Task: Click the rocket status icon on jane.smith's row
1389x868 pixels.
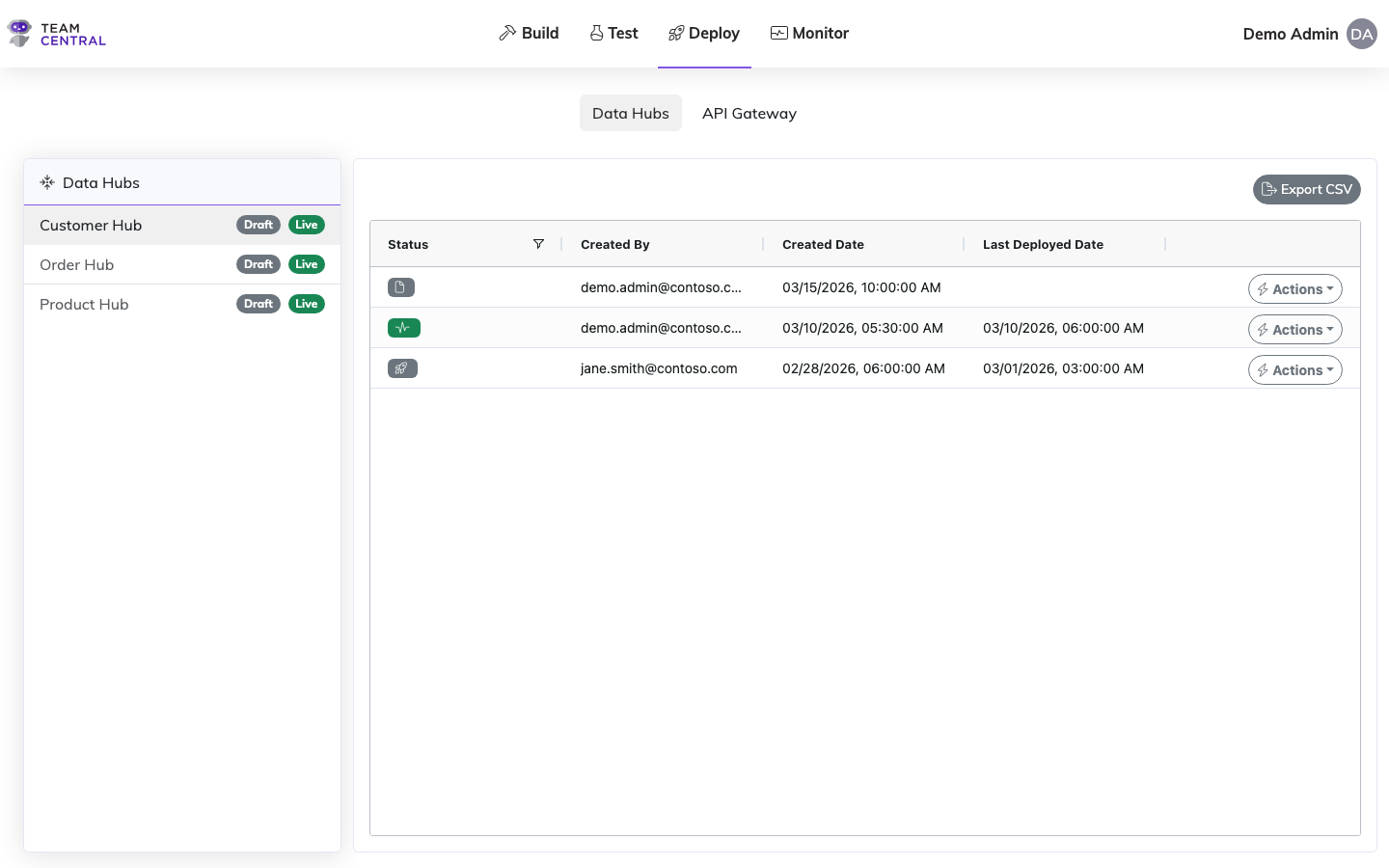Action: click(x=402, y=367)
